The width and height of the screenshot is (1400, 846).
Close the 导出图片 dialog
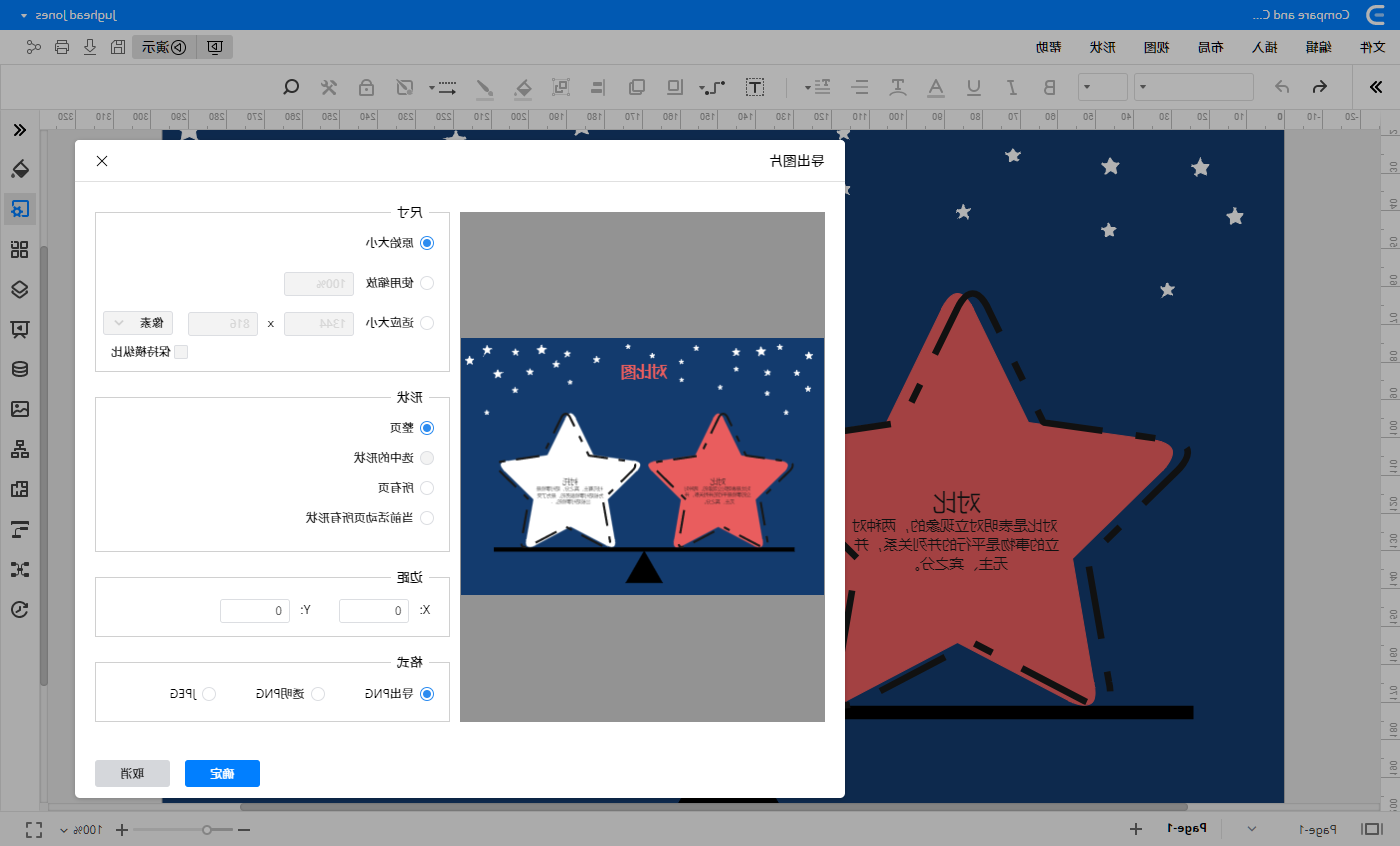click(102, 161)
